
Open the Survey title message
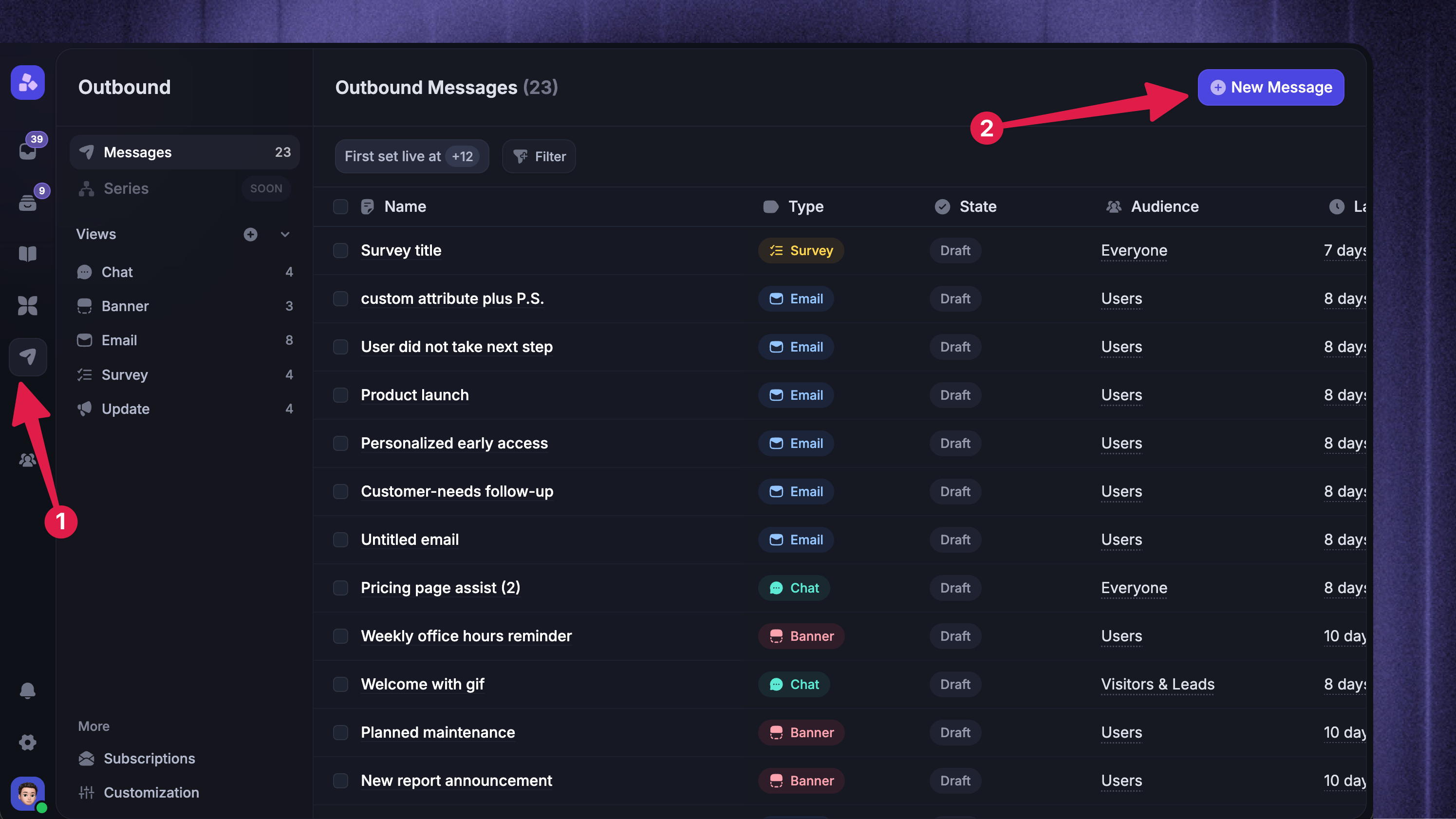pyautogui.click(x=401, y=250)
